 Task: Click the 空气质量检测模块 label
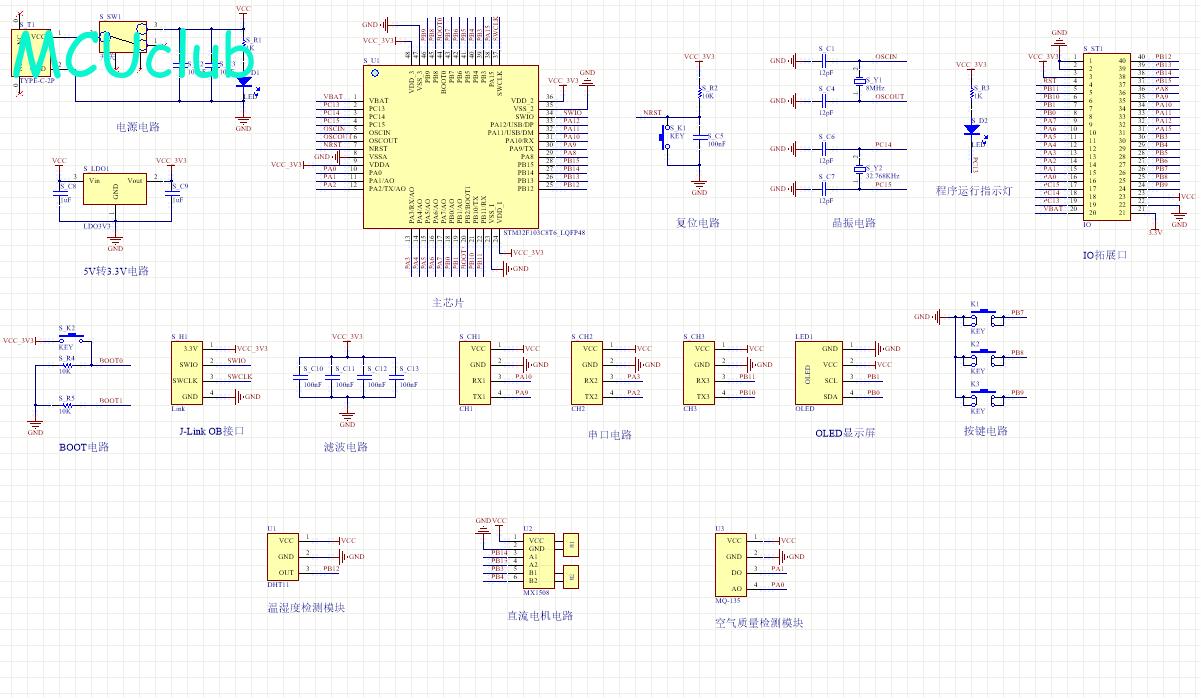click(x=759, y=623)
